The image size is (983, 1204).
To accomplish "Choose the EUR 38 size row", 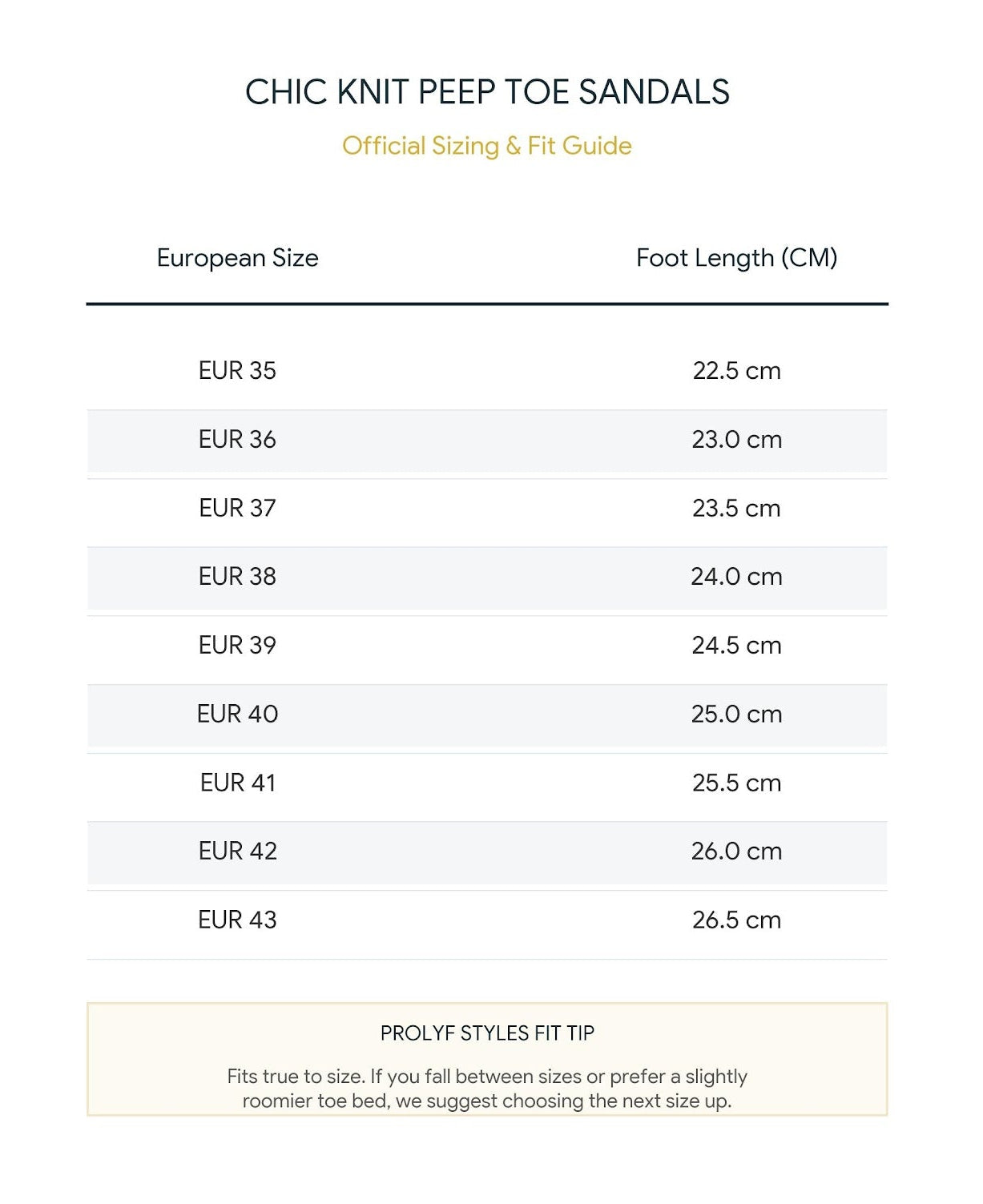I will pyautogui.click(x=487, y=577).
